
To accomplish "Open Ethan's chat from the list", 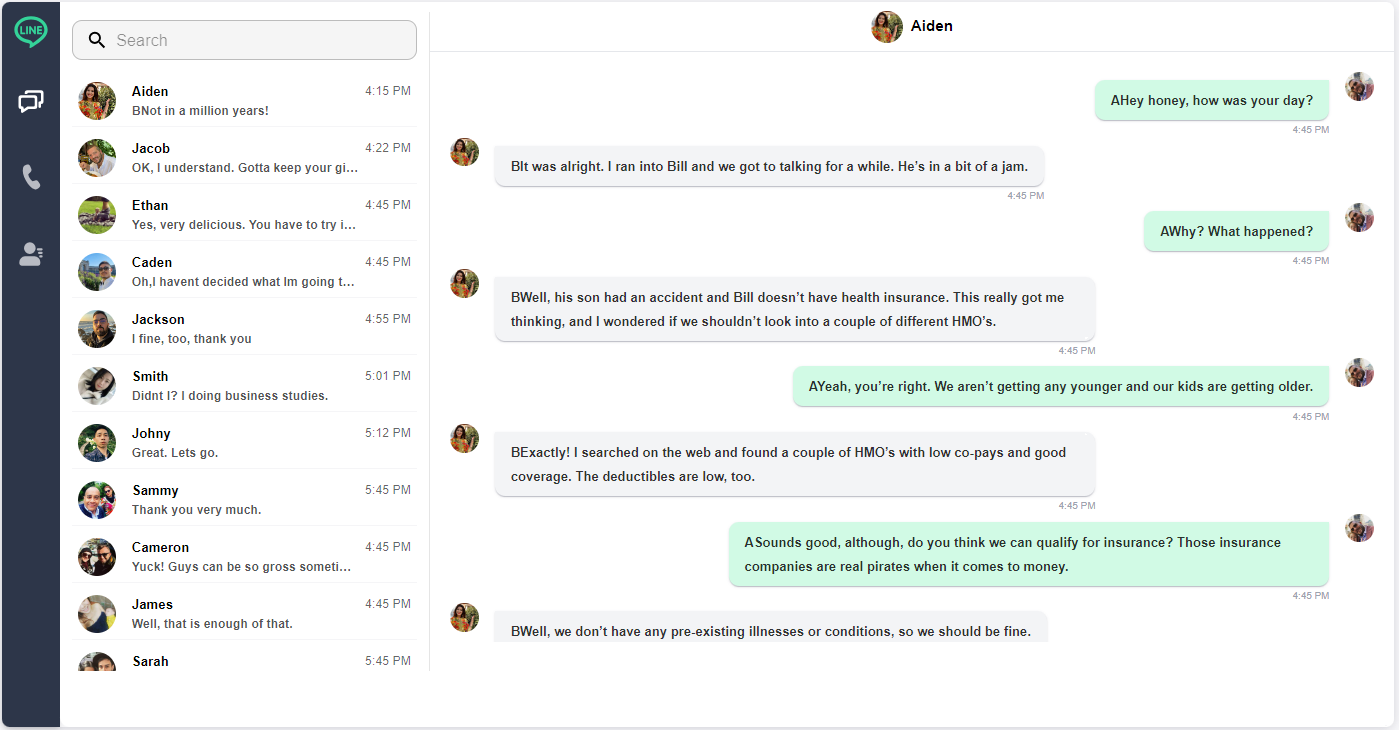I will pyautogui.click(x=244, y=214).
